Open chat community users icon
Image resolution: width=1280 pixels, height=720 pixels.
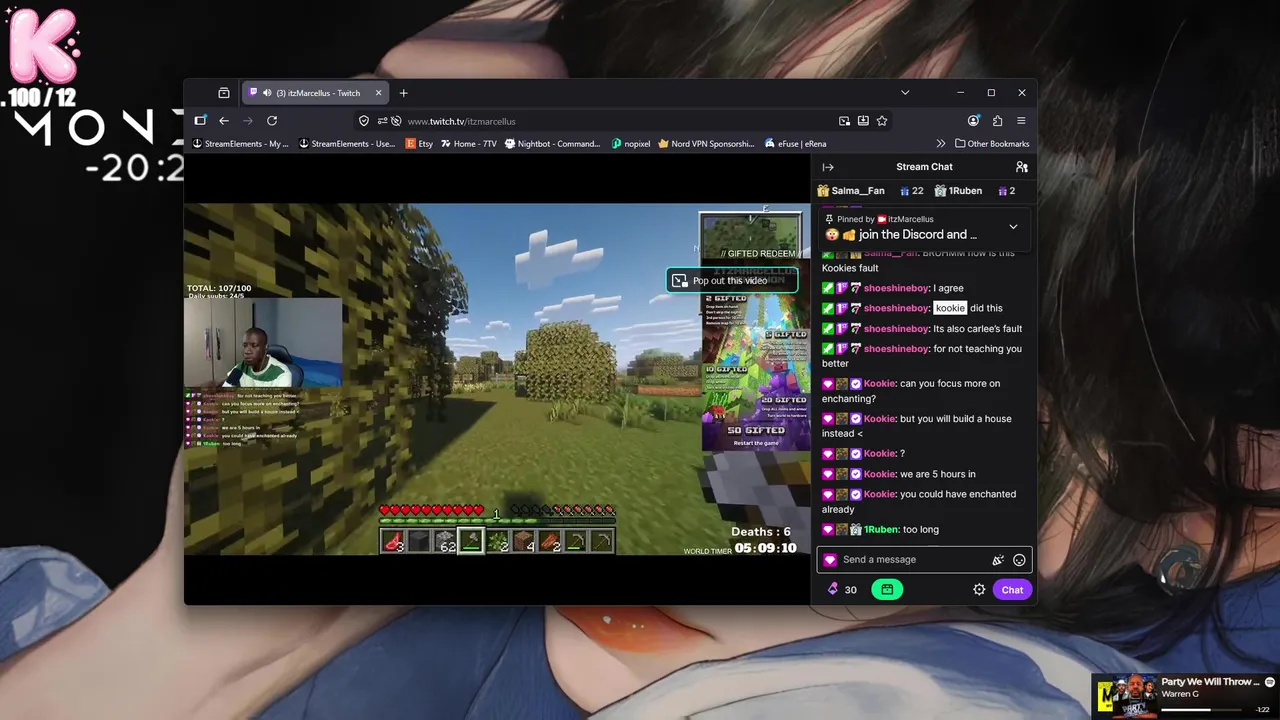click(1021, 167)
